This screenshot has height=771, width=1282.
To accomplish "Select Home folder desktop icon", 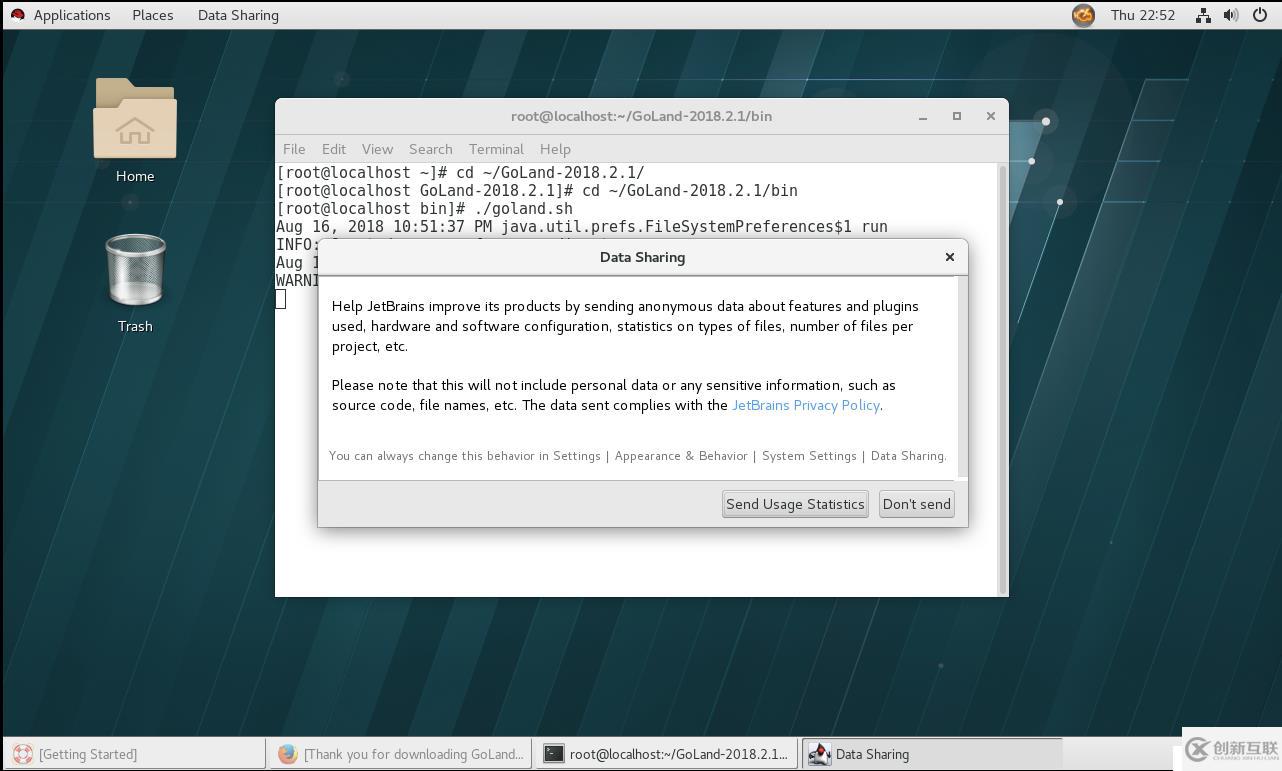I will coord(135,131).
